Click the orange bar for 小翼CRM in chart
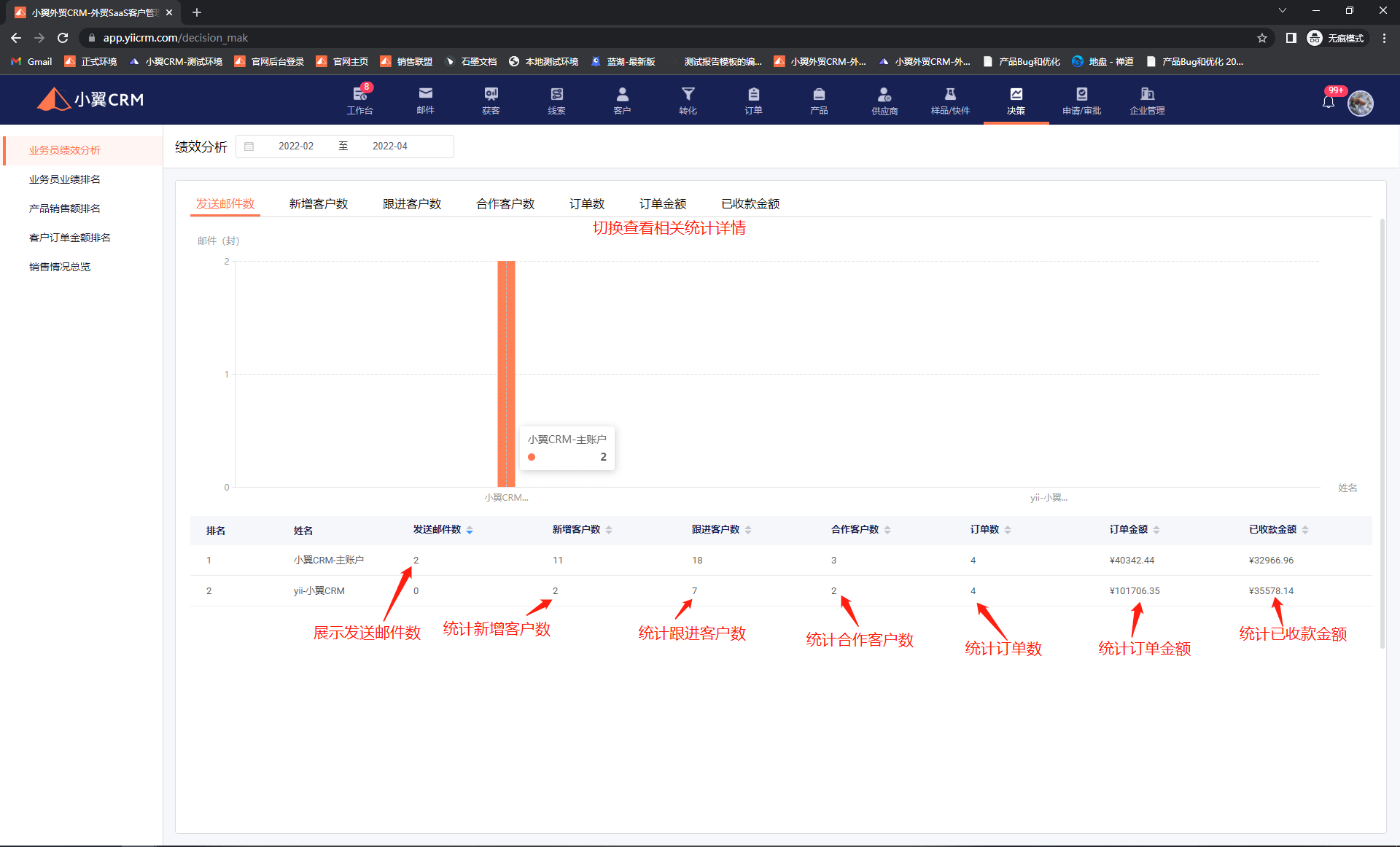 (506, 373)
